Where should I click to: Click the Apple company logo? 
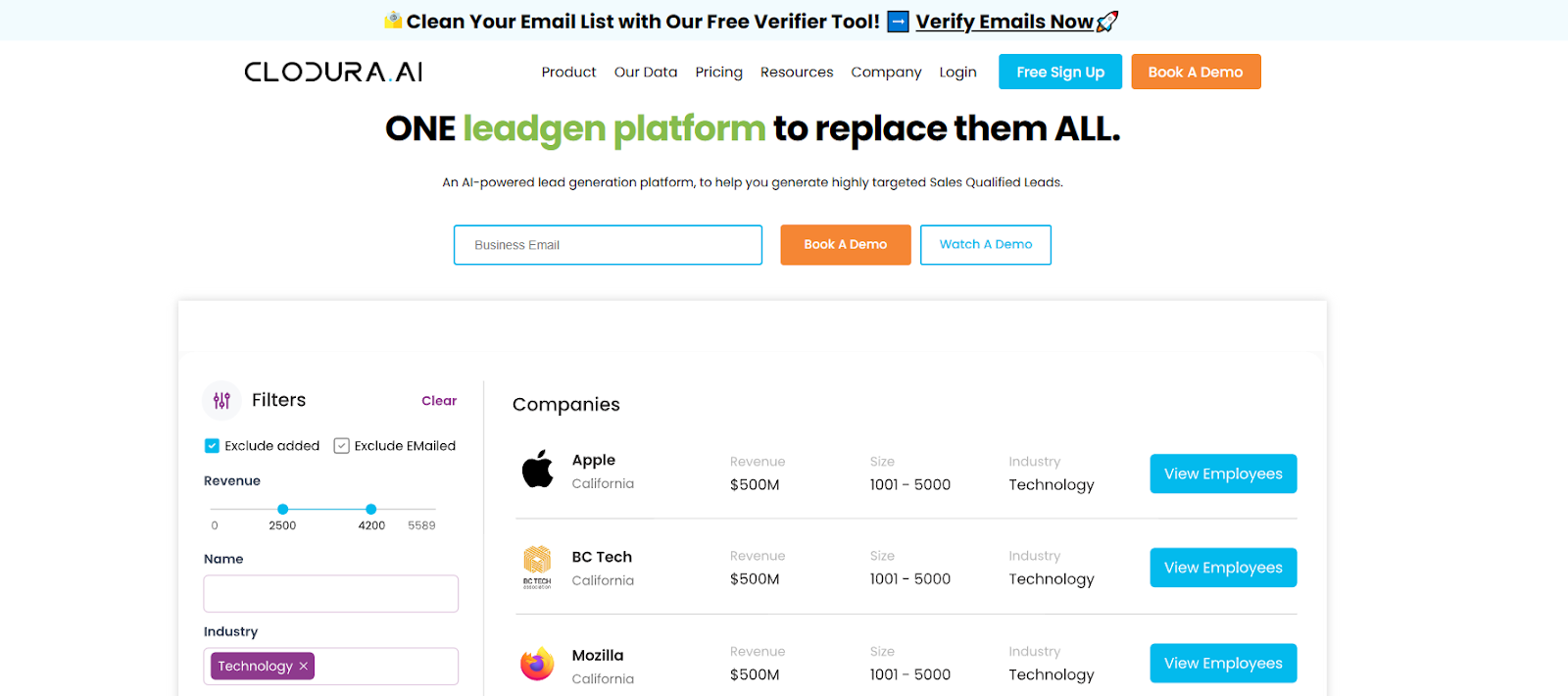[537, 470]
